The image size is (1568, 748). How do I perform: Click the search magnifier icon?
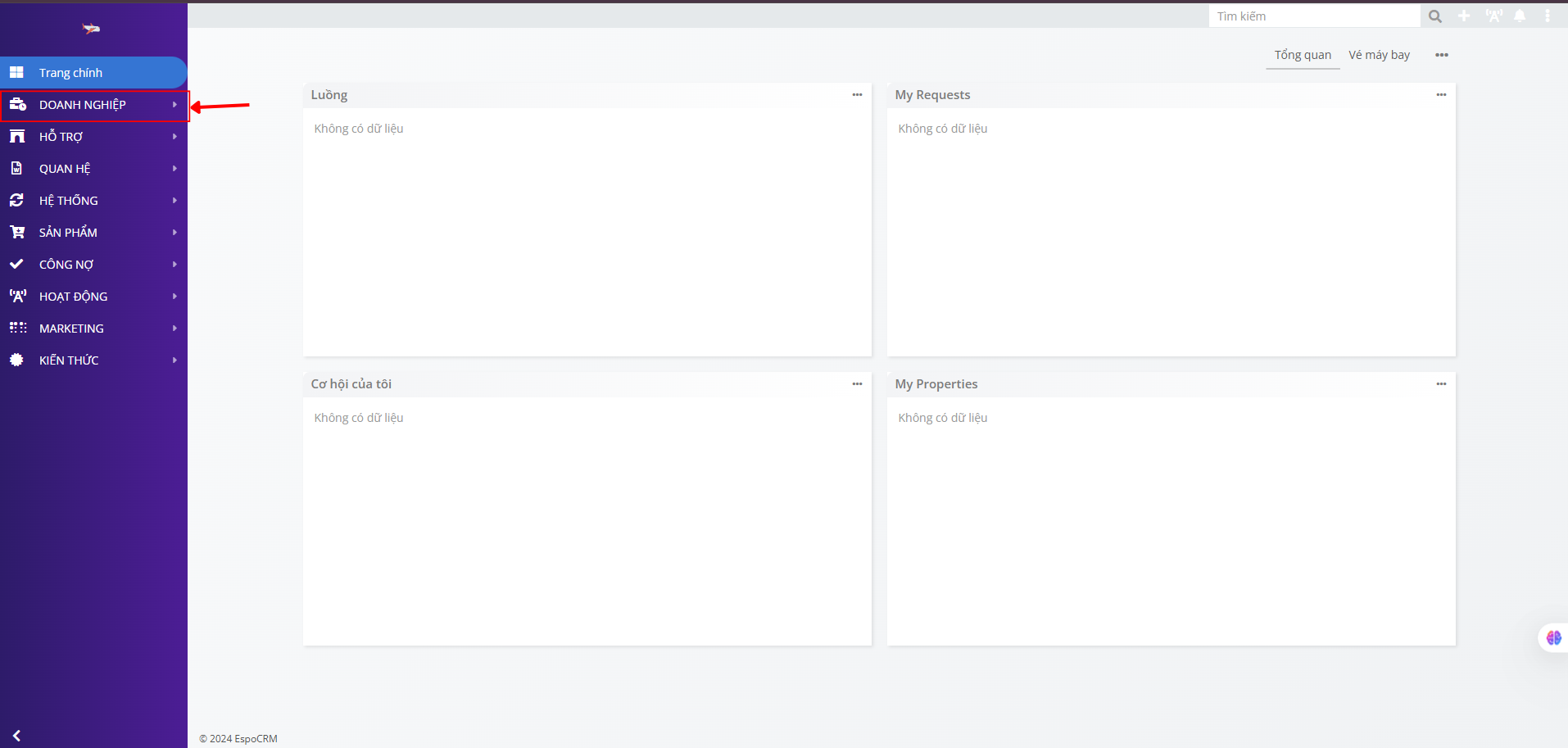pos(1434,16)
